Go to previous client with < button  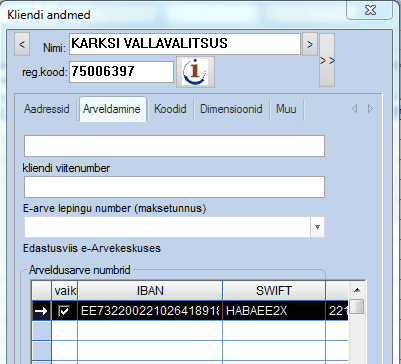click(x=22, y=44)
